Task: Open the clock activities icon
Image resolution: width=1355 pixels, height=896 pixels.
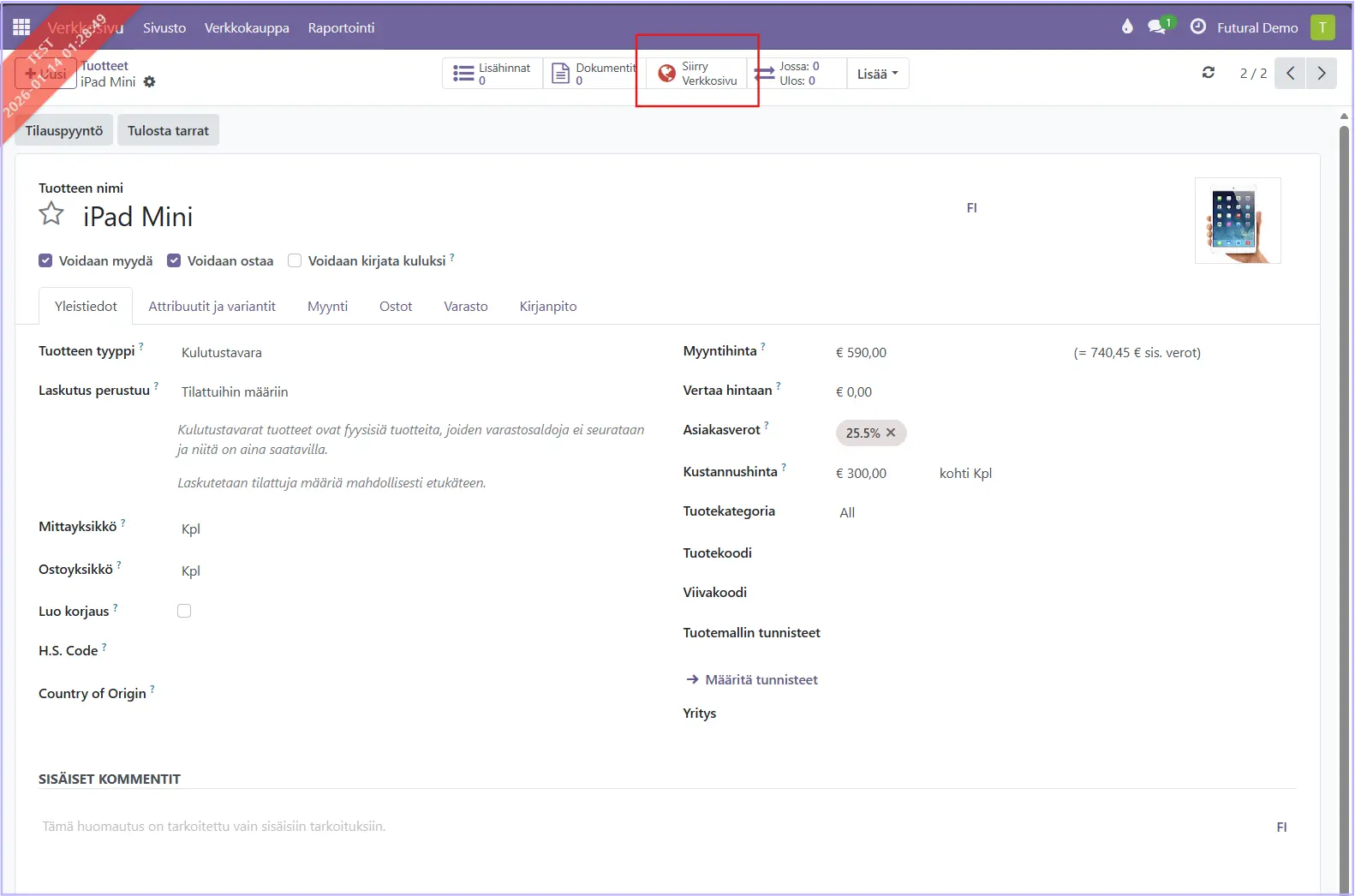Action: click(x=1198, y=27)
